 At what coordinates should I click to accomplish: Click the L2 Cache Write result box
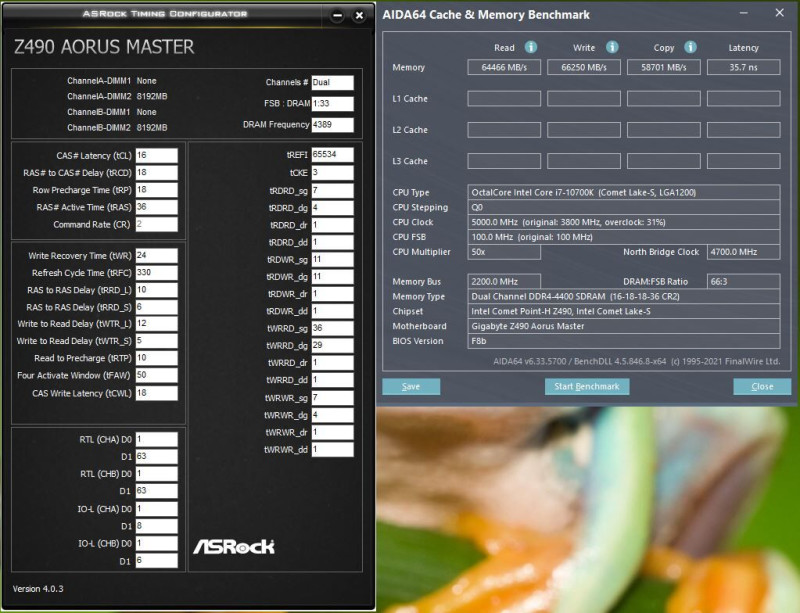(x=584, y=130)
